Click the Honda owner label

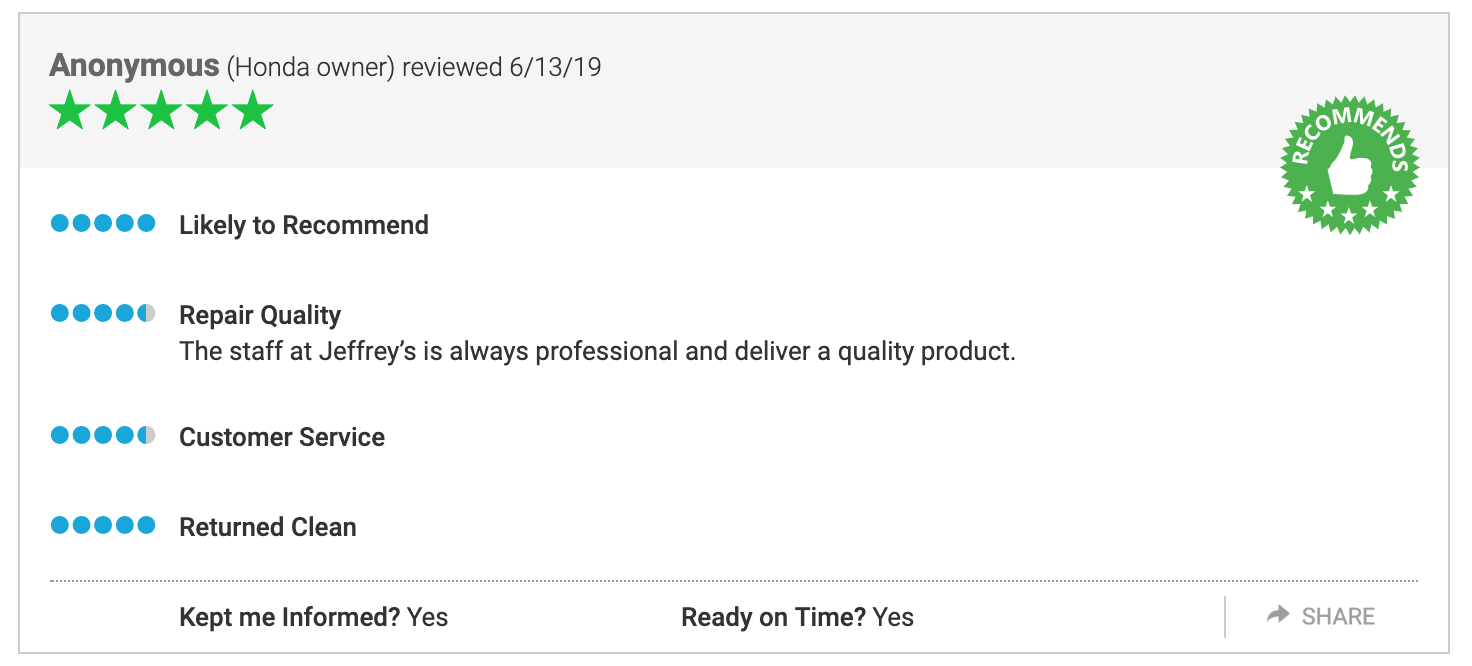tap(311, 68)
